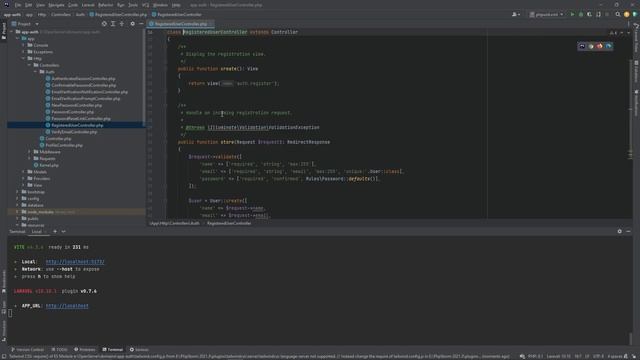The height and width of the screenshot is (360, 640).
Task: Start debugging with the bug icon
Action: (581, 14)
